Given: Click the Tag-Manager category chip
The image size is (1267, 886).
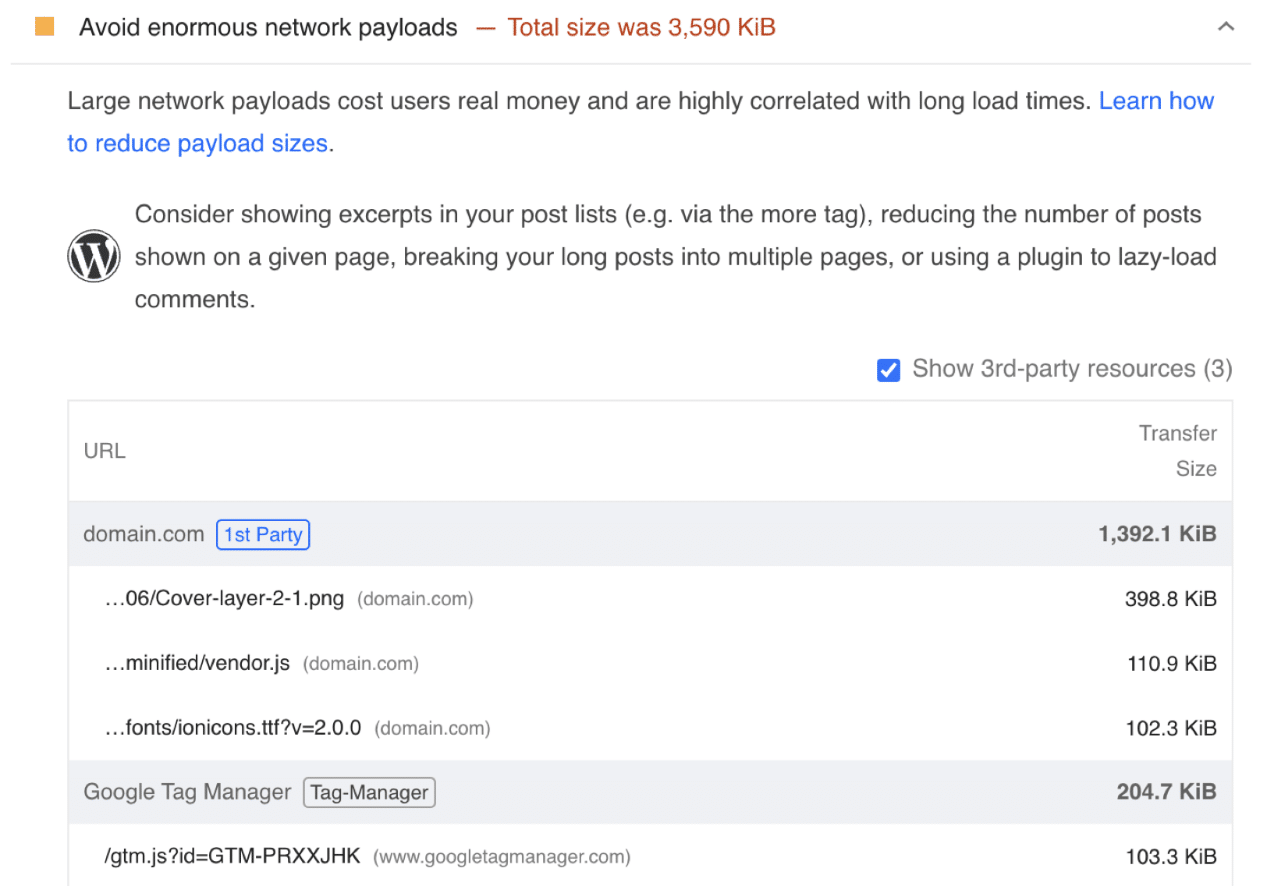Looking at the screenshot, I should coord(368,792).
